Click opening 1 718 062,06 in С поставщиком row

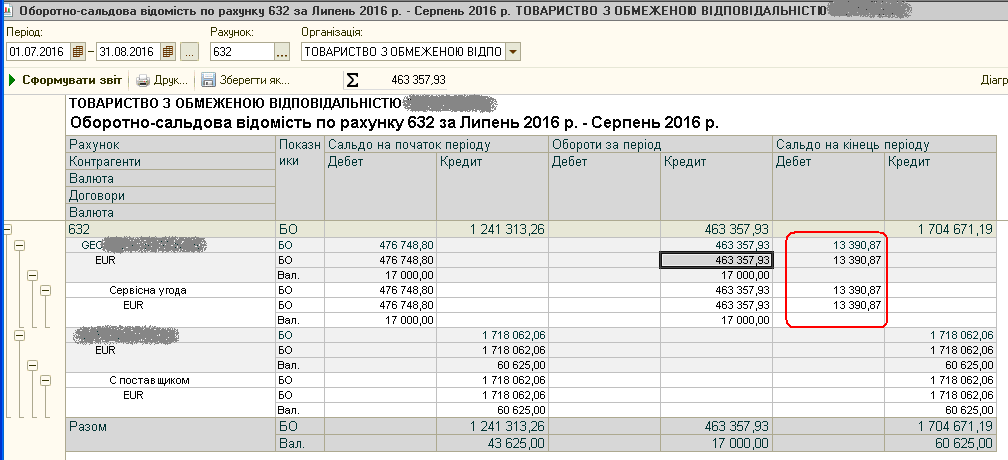coord(492,380)
